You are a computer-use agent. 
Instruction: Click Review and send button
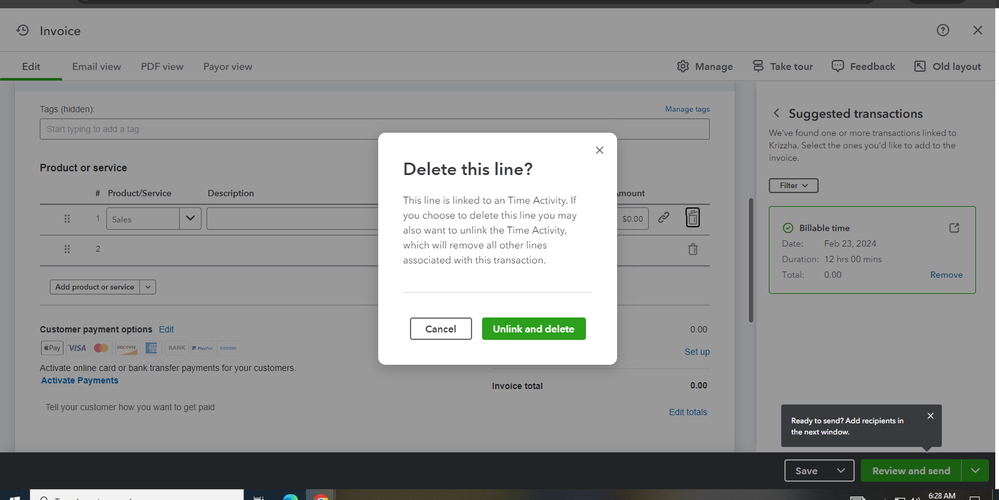pyautogui.click(x=911, y=471)
